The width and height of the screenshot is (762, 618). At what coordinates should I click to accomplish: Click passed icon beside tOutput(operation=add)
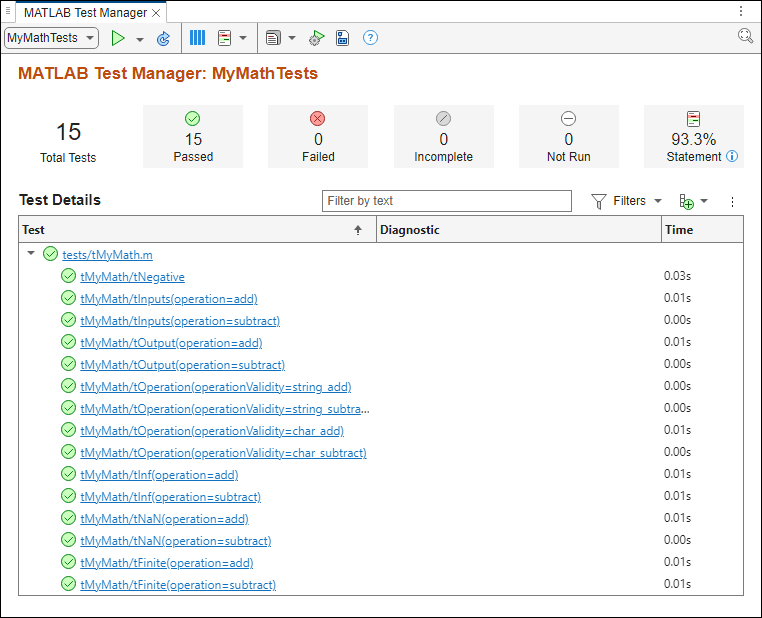pos(69,342)
